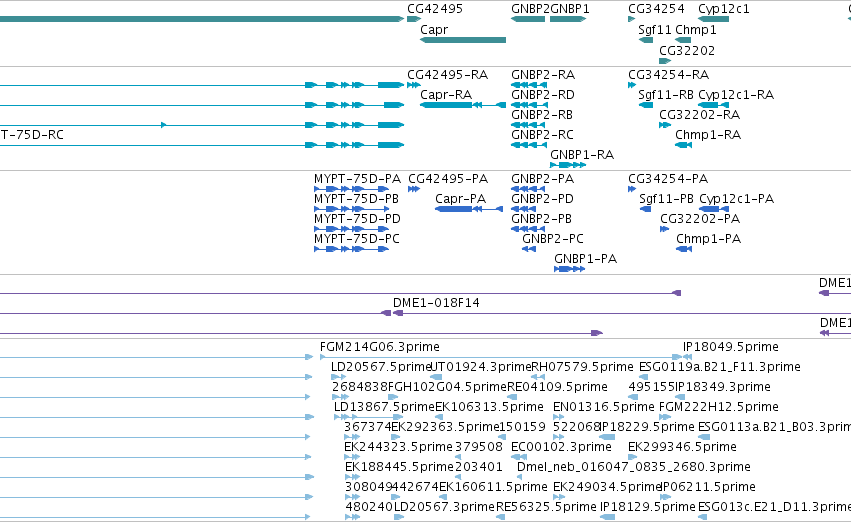The image size is (851, 522).
Task: Click the FGM214G06.3prime EST label
Action: click(379, 347)
